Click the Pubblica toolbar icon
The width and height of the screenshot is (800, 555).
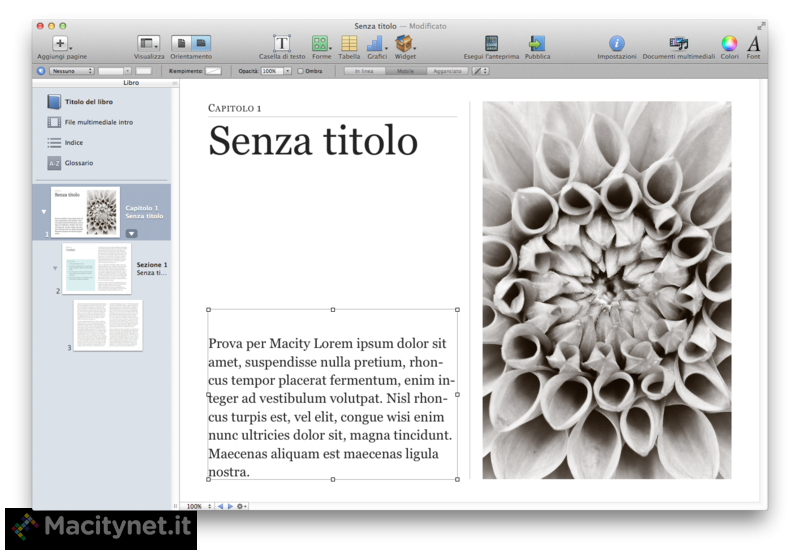[537, 43]
